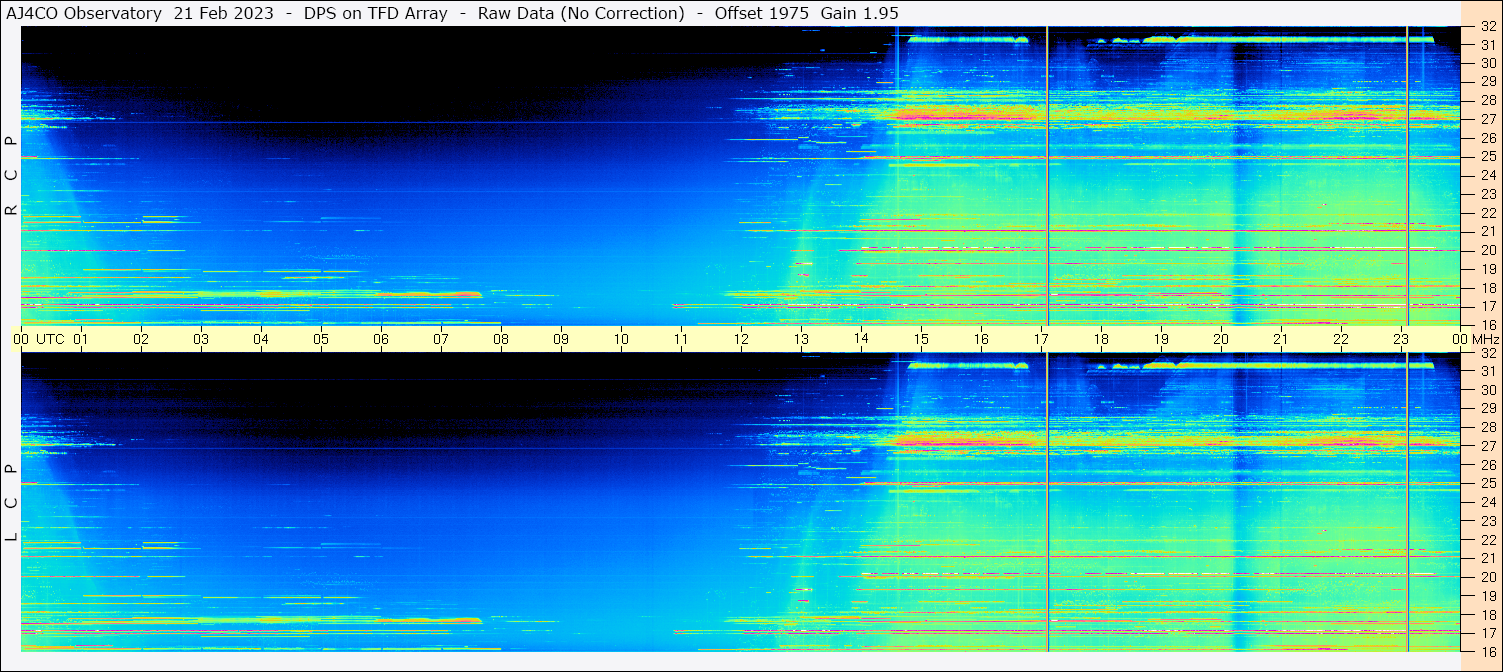This screenshot has width=1503, height=672.
Task: Click 28 MHz label of RCP panel
Action: (1488, 100)
